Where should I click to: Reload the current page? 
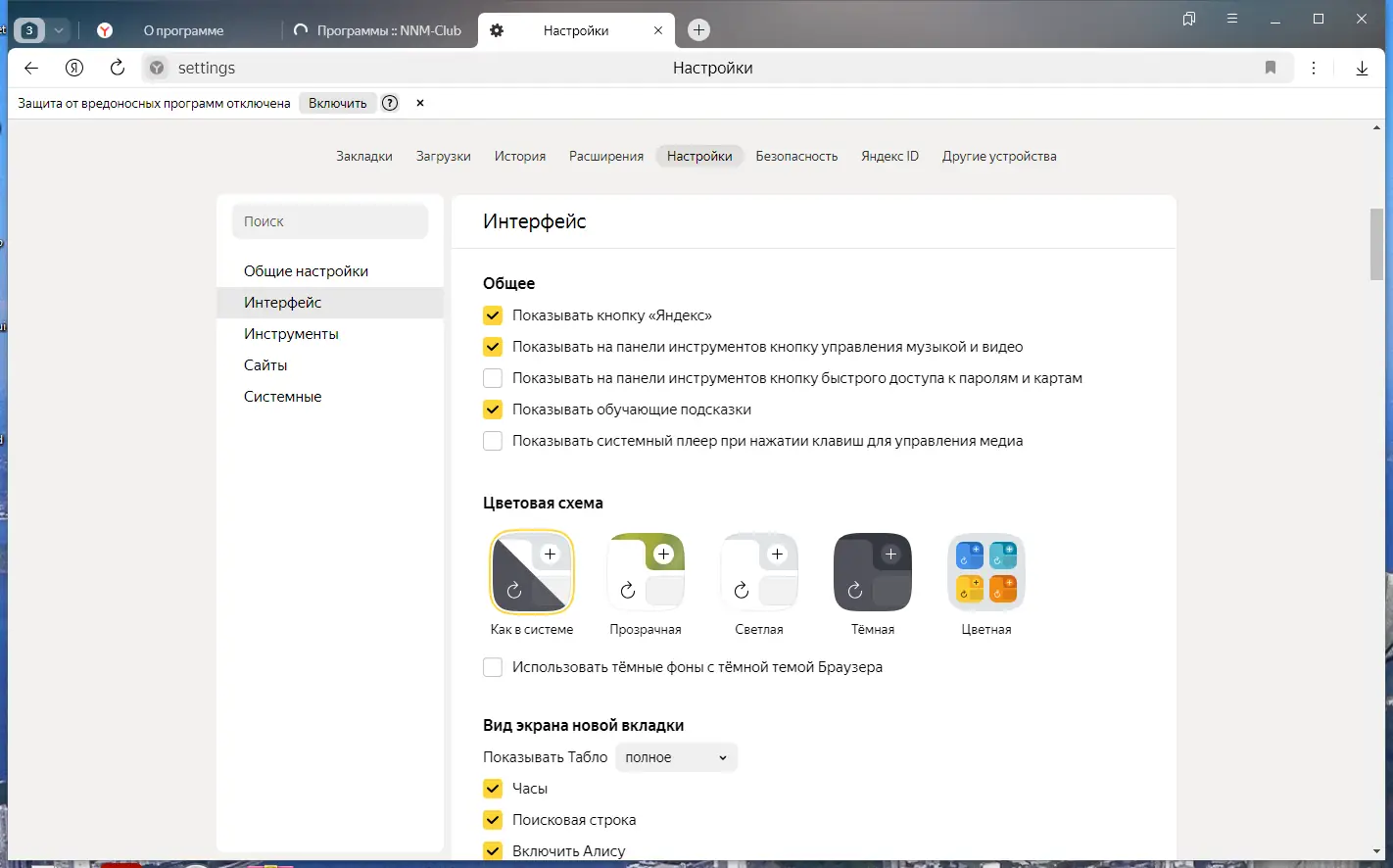tap(118, 68)
